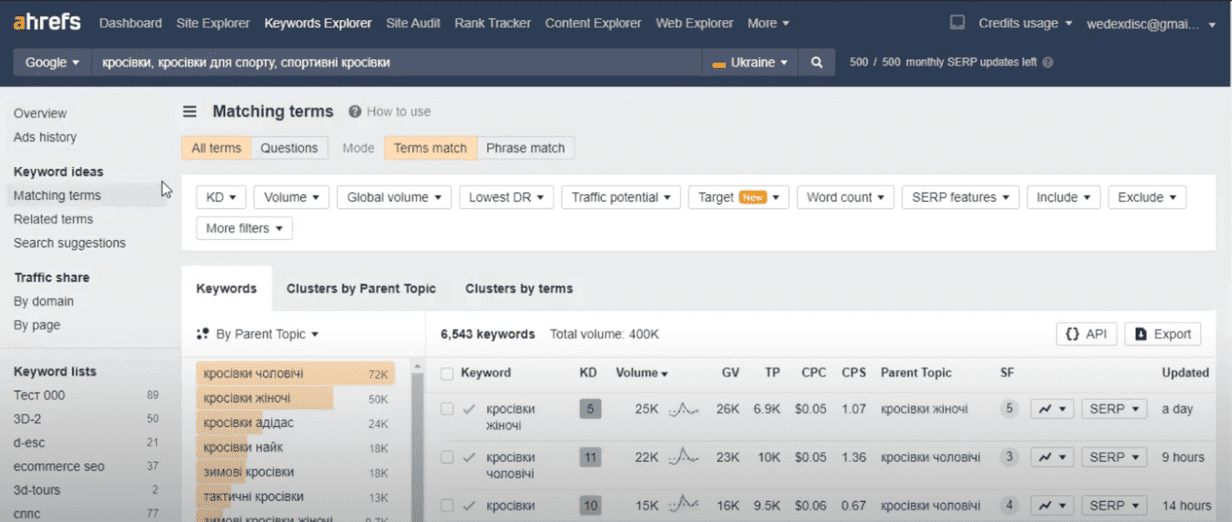The width and height of the screenshot is (1232, 522).
Task: Toggle the select-all Keyword checkbox
Action: tap(447, 373)
